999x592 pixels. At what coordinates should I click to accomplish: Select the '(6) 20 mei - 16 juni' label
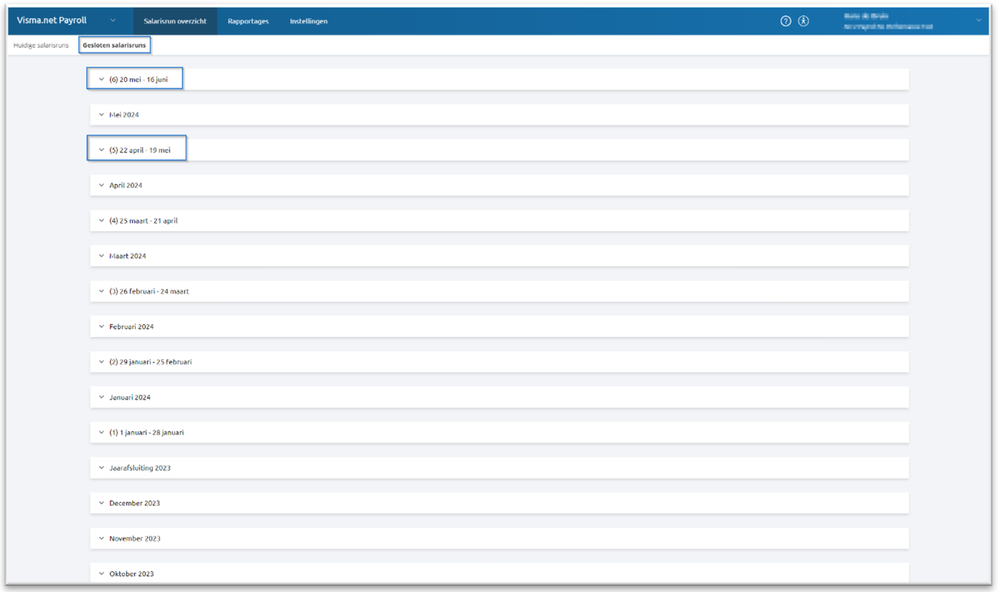point(138,80)
